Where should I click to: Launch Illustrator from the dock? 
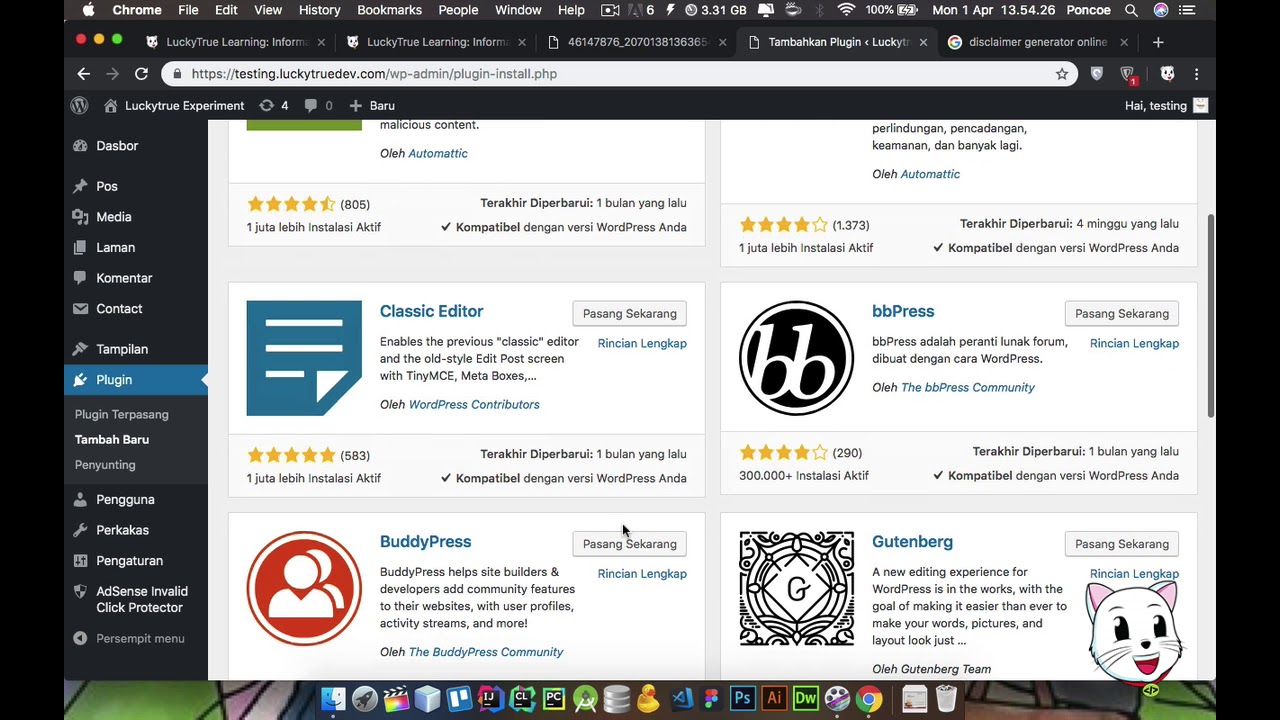click(x=773, y=698)
